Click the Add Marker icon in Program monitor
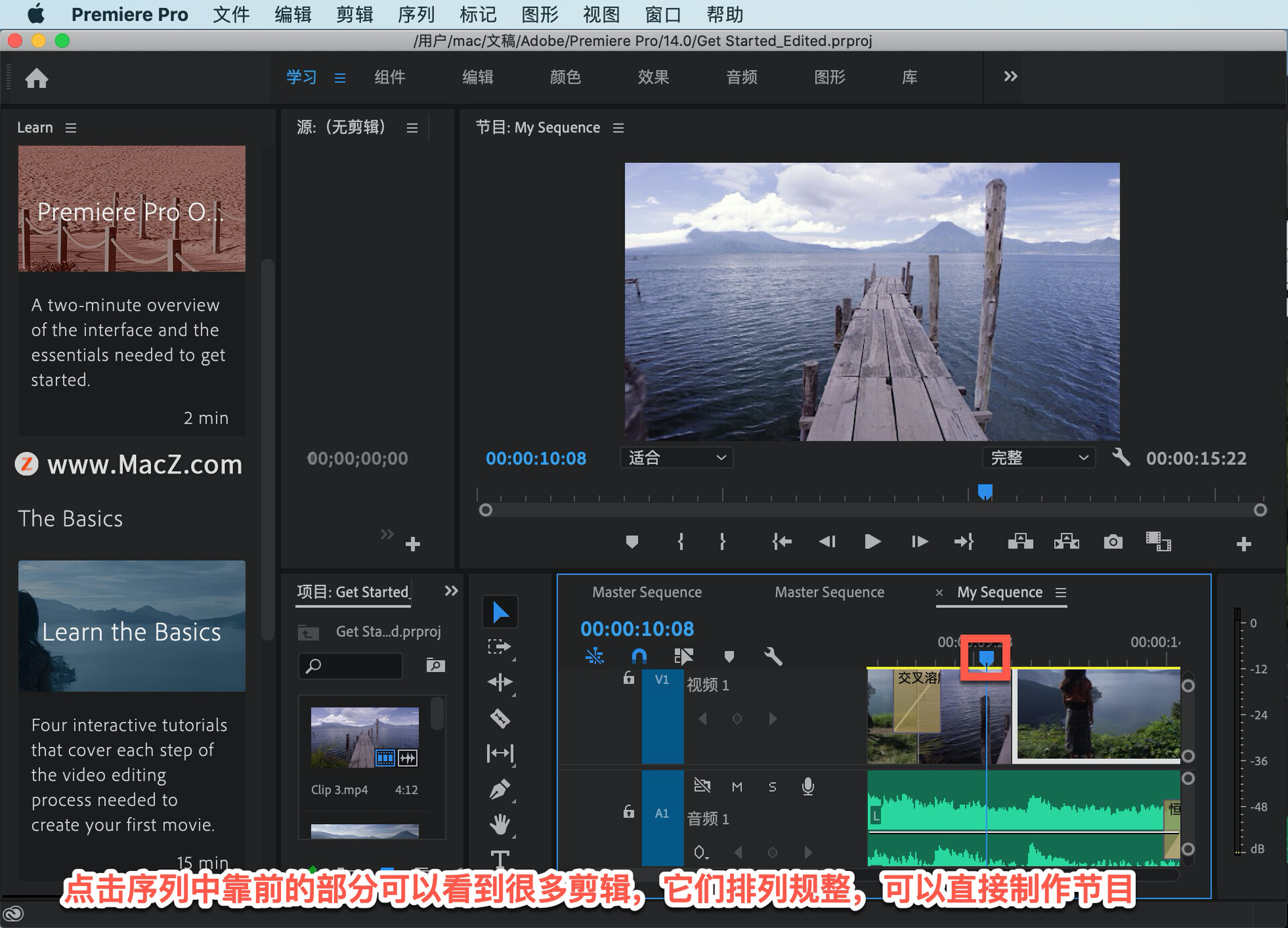The width and height of the screenshot is (1288, 928). 631,542
